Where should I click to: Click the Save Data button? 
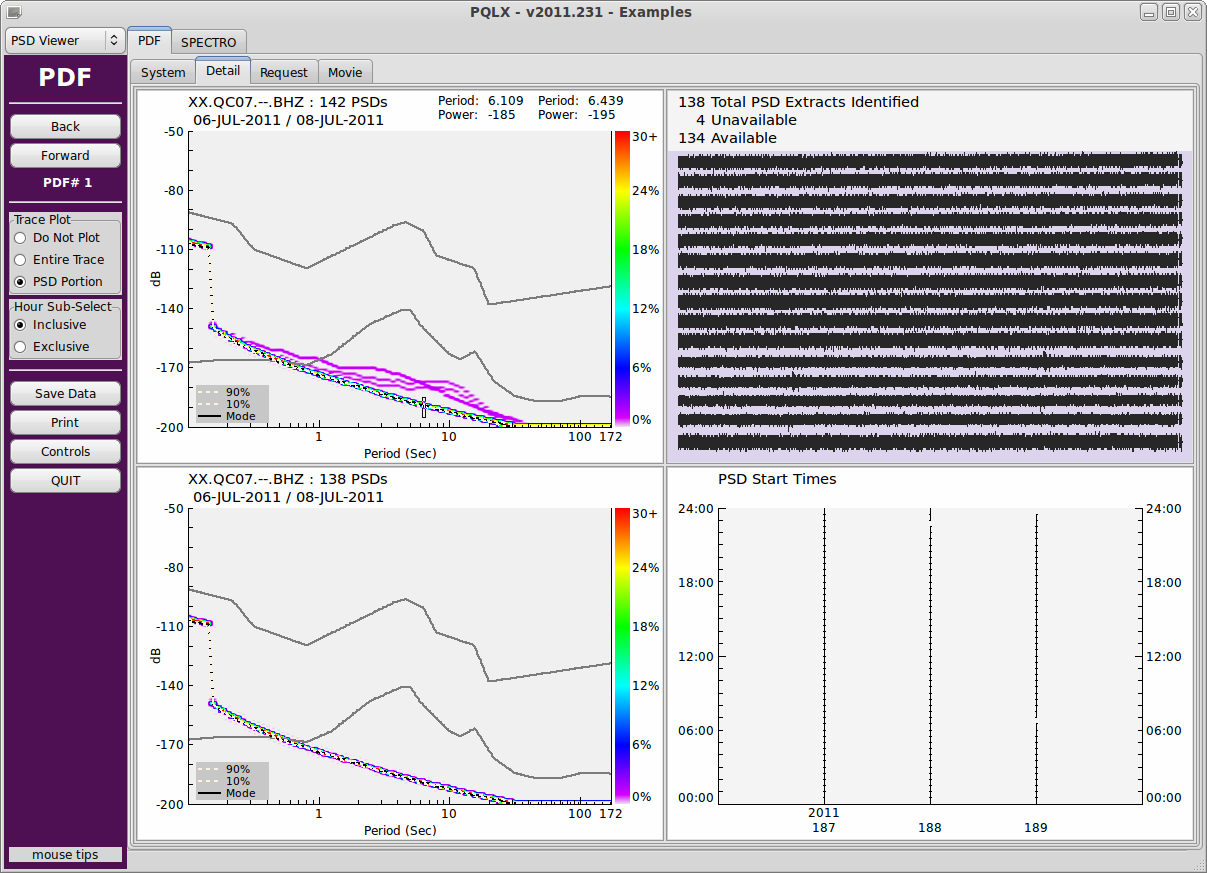pyautogui.click(x=65, y=394)
